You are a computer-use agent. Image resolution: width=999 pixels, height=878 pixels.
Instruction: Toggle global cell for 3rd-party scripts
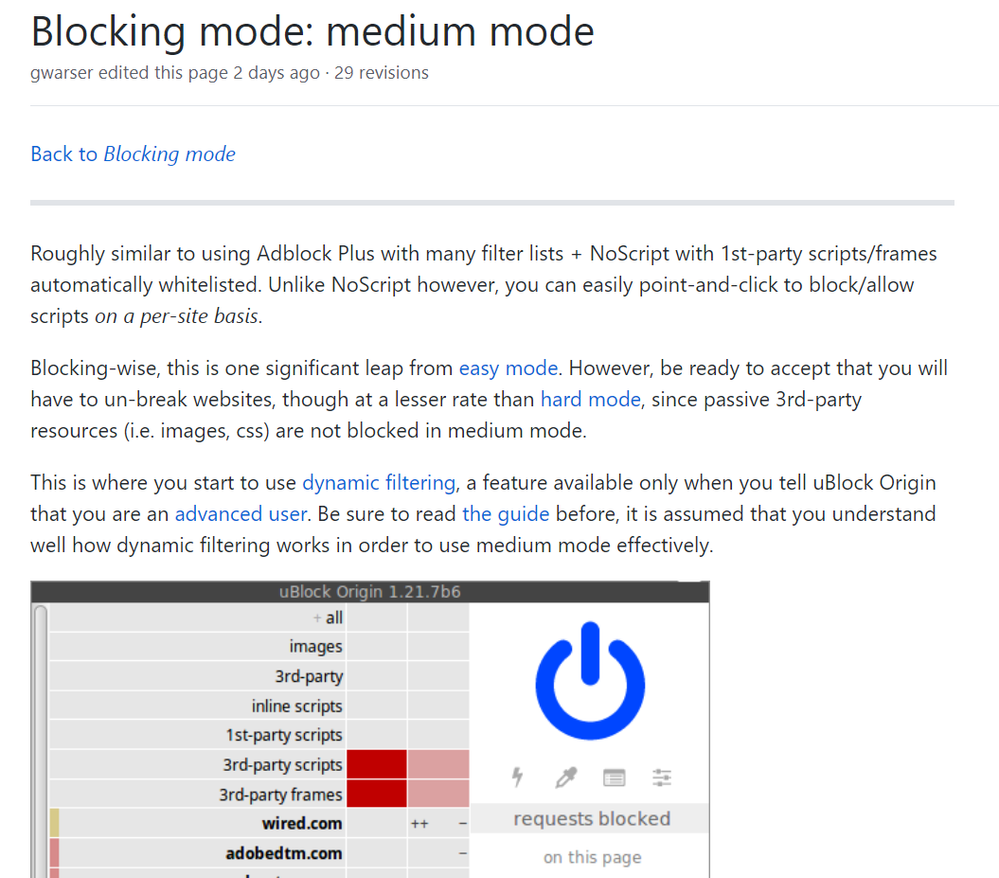(377, 765)
